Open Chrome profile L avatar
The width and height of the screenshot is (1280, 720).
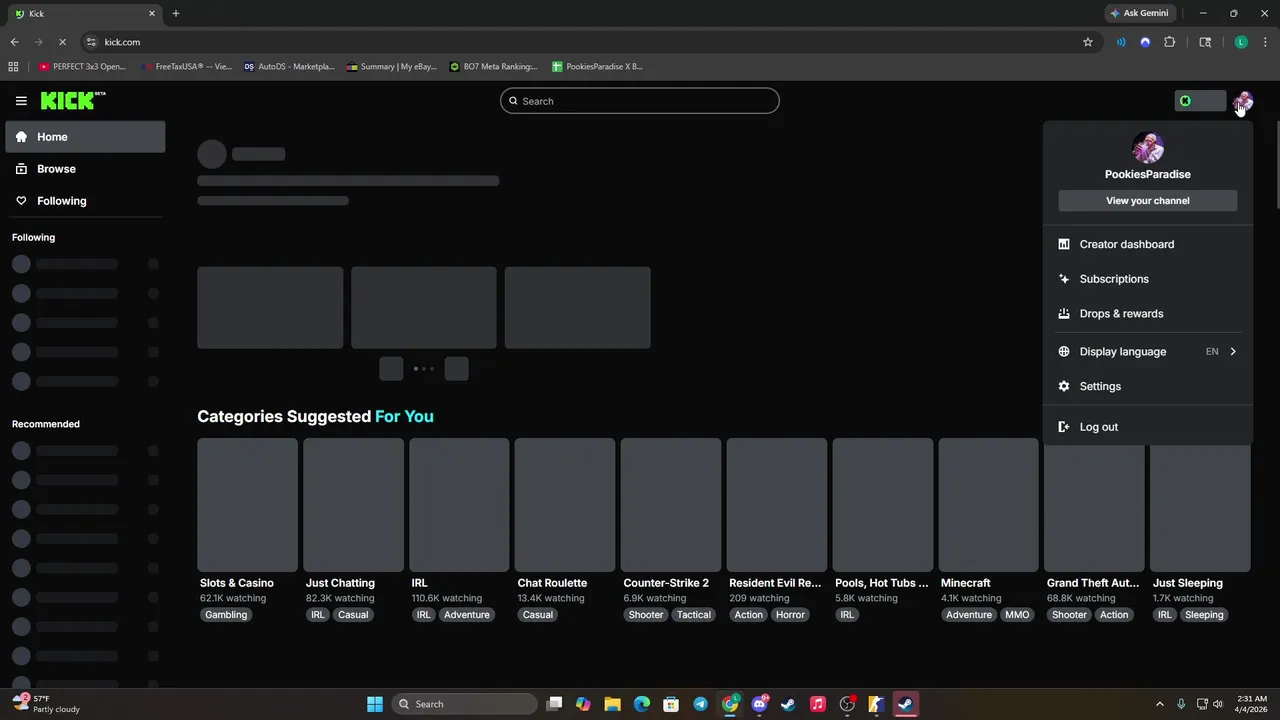1241,42
